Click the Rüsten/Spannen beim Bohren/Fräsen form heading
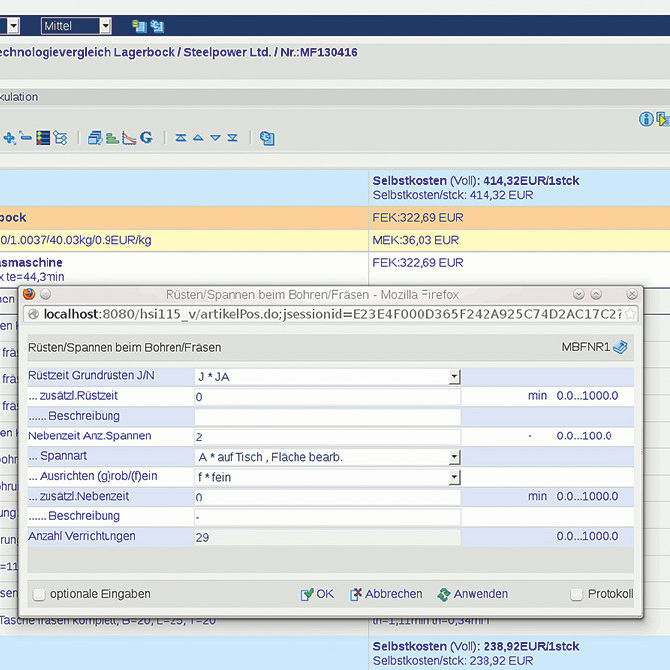The width and height of the screenshot is (670, 670). point(124,347)
